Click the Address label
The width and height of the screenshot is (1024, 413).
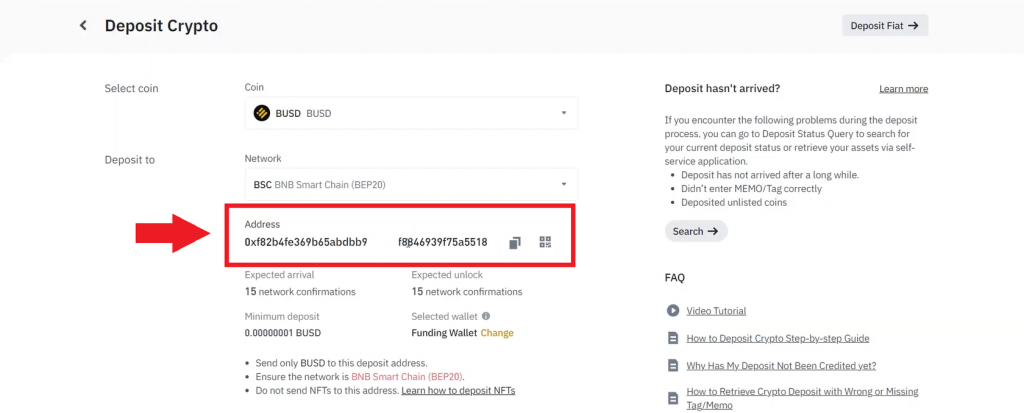click(262, 224)
